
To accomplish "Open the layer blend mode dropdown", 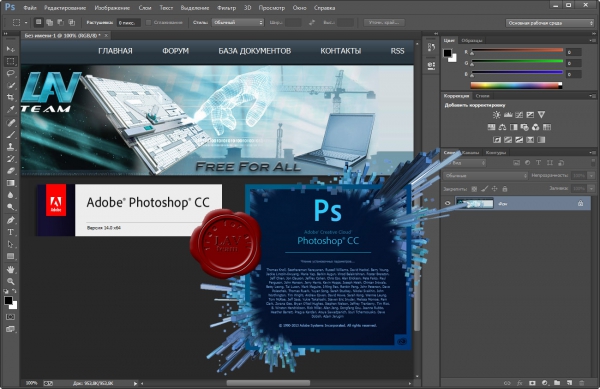I will (x=486, y=176).
